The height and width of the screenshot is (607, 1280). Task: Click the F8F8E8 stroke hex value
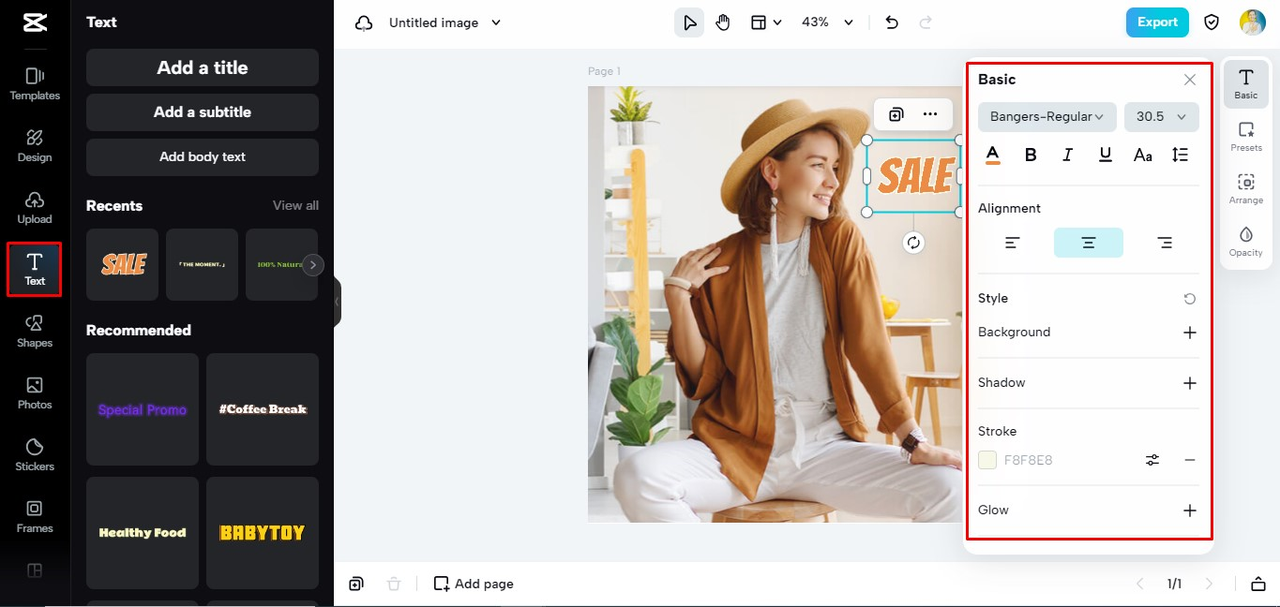pyautogui.click(x=1028, y=460)
